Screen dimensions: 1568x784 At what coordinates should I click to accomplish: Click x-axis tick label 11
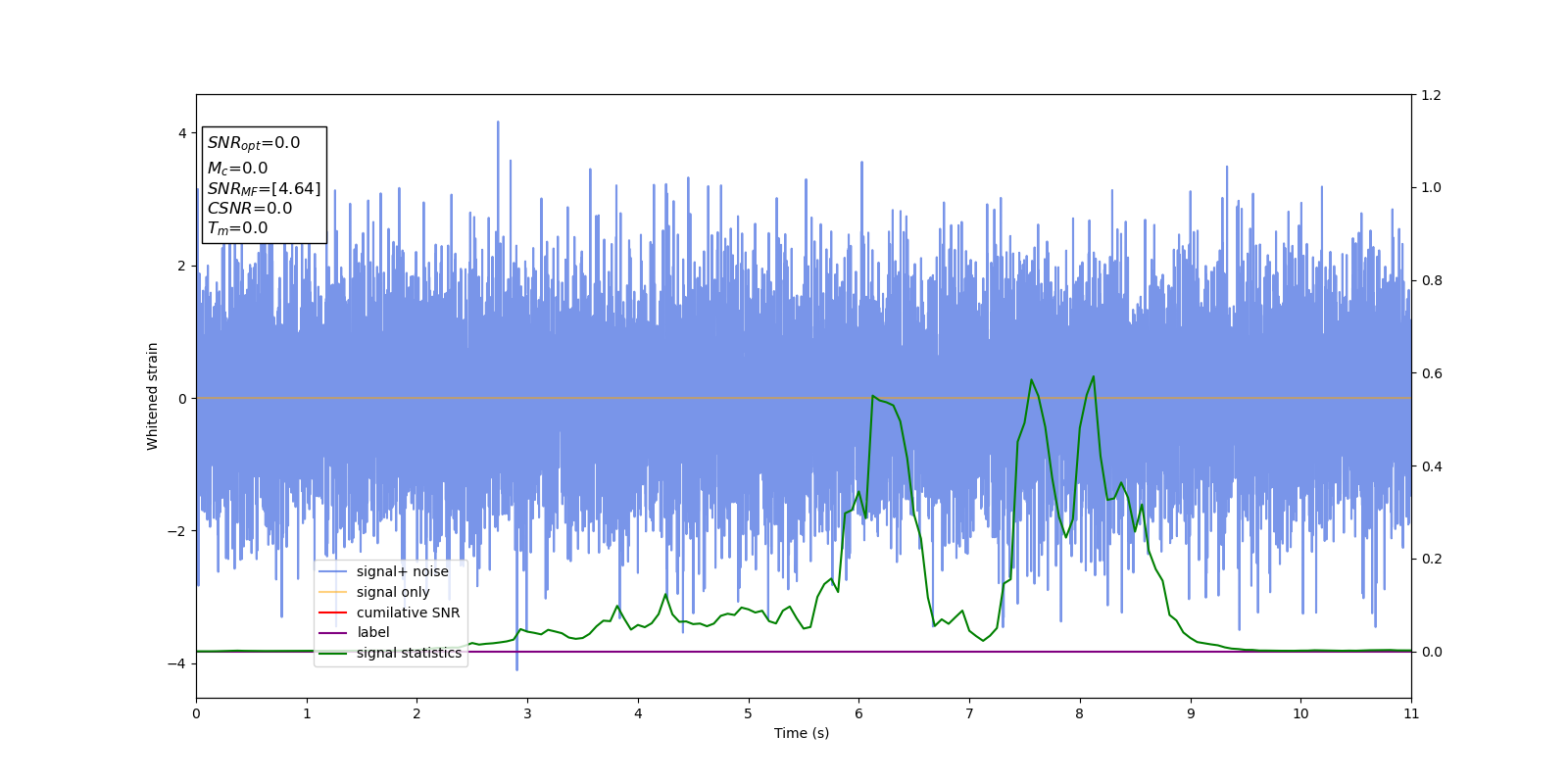[x=1411, y=713]
